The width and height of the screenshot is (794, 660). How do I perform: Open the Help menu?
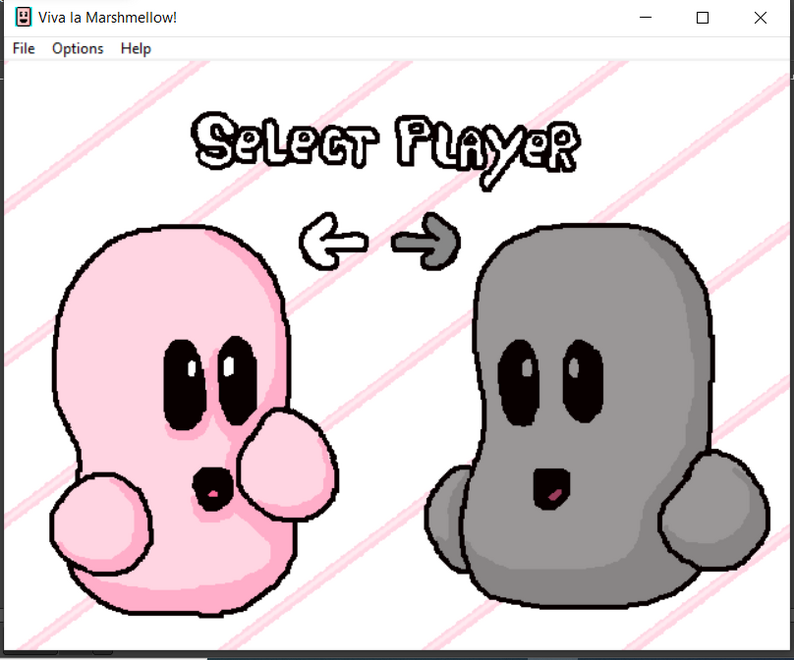point(136,49)
